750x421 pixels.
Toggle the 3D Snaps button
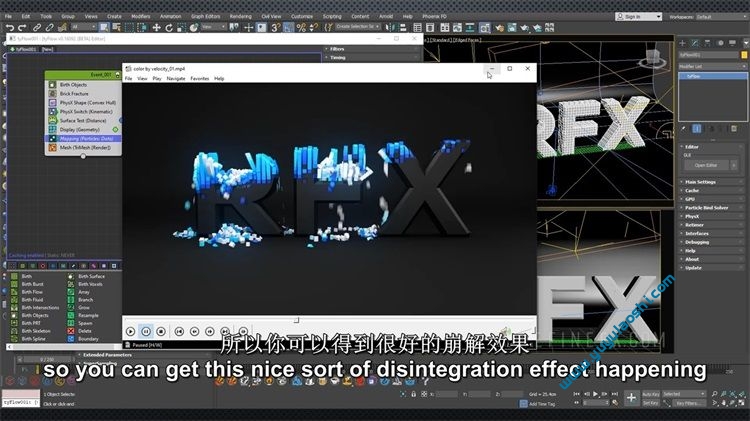[276, 28]
